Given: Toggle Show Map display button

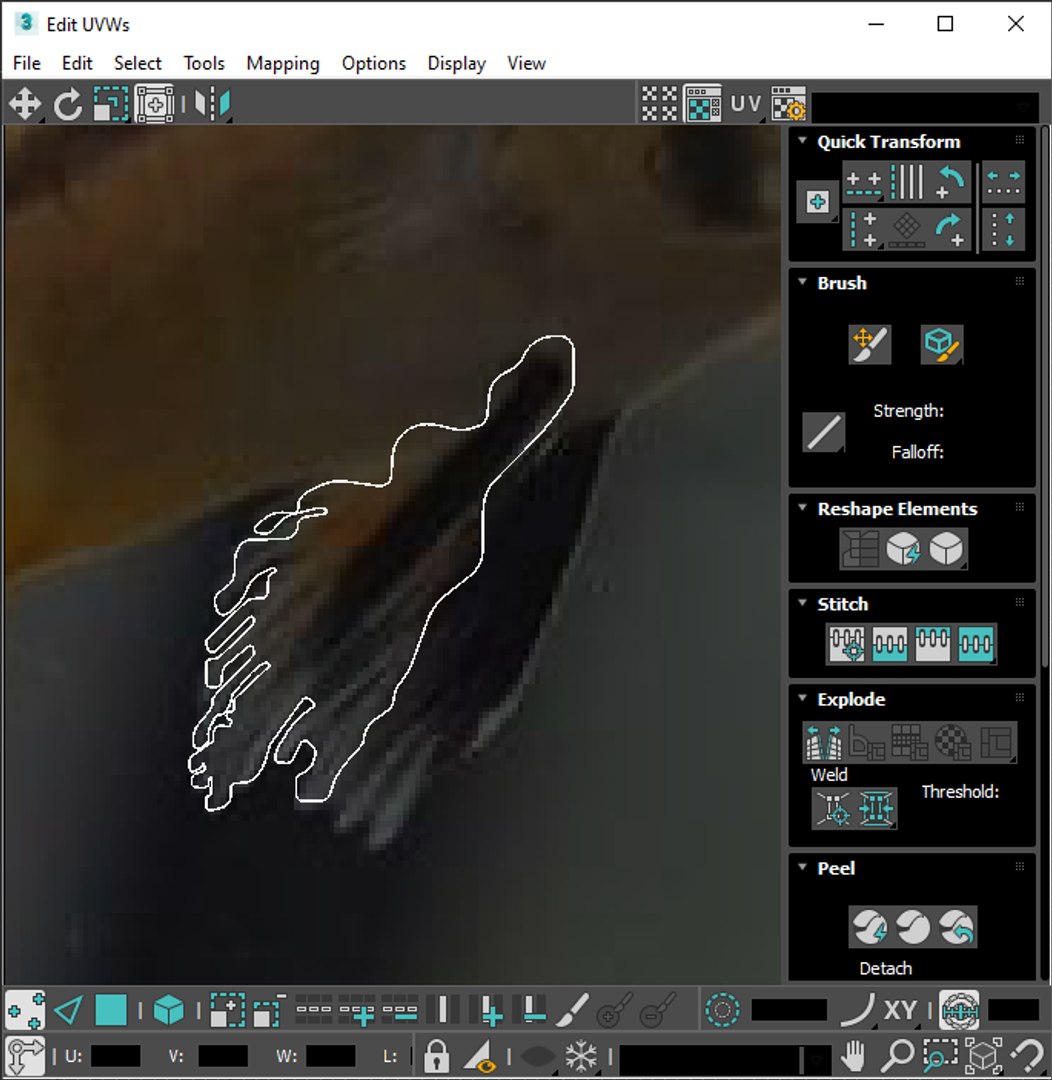Looking at the screenshot, I should point(703,104).
